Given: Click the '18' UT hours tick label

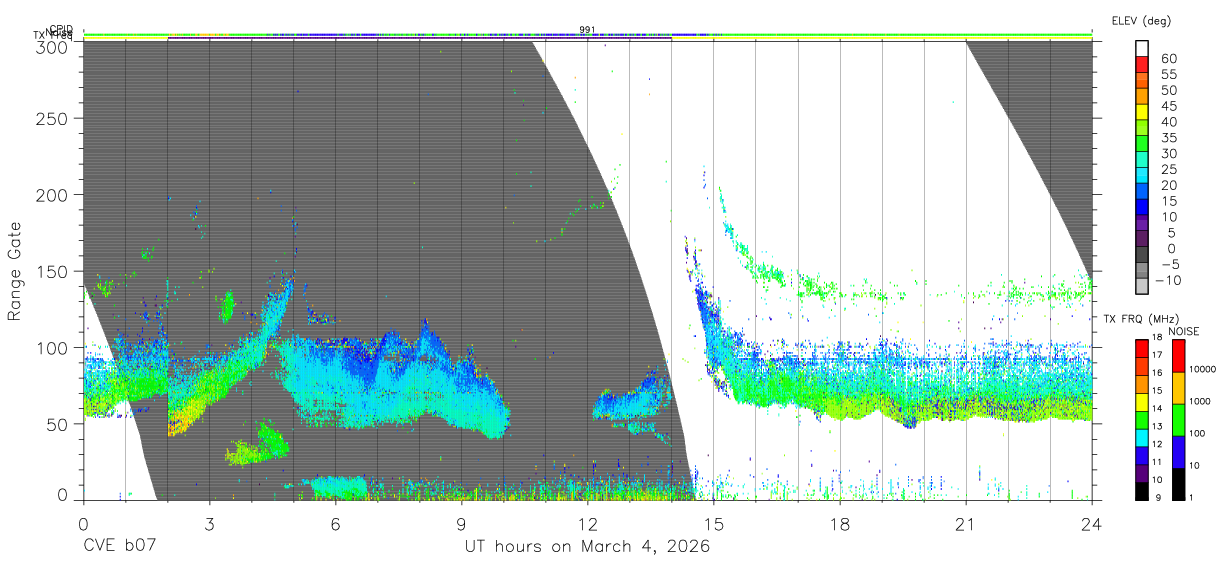Looking at the screenshot, I should (x=840, y=523).
